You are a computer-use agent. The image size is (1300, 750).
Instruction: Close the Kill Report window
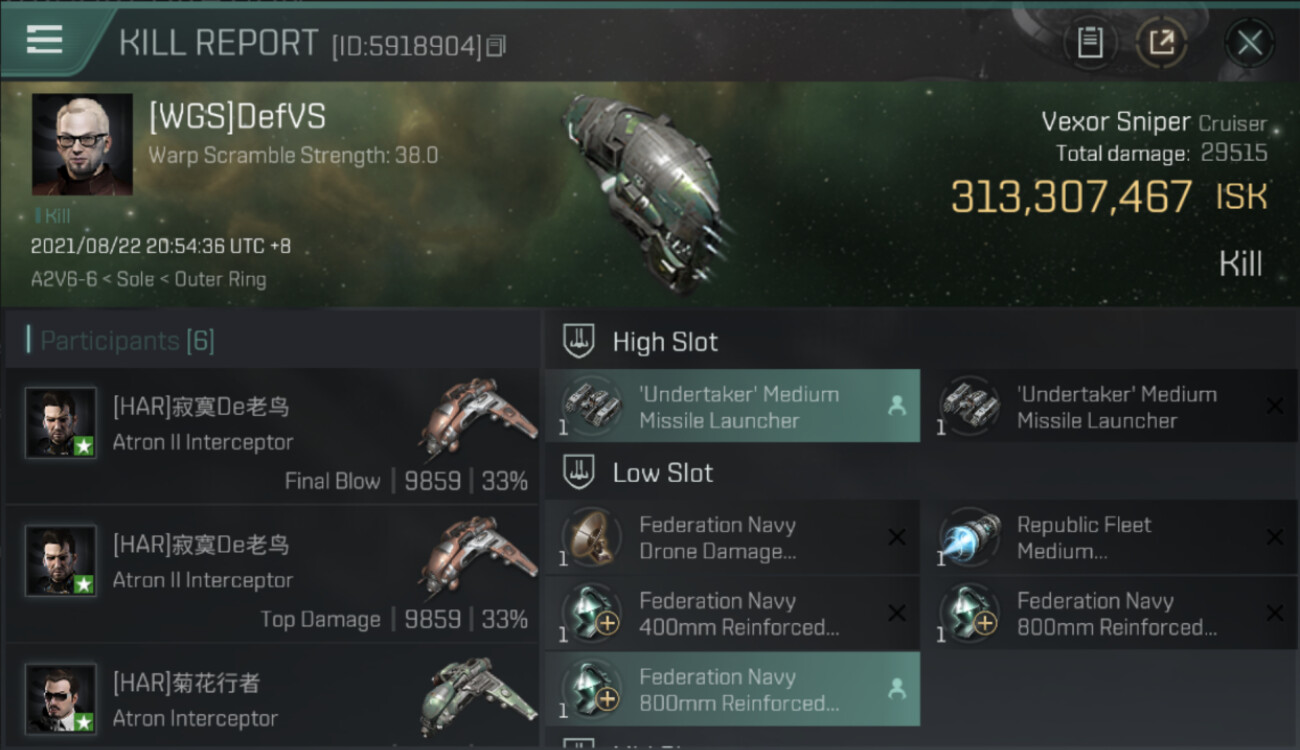point(1249,42)
